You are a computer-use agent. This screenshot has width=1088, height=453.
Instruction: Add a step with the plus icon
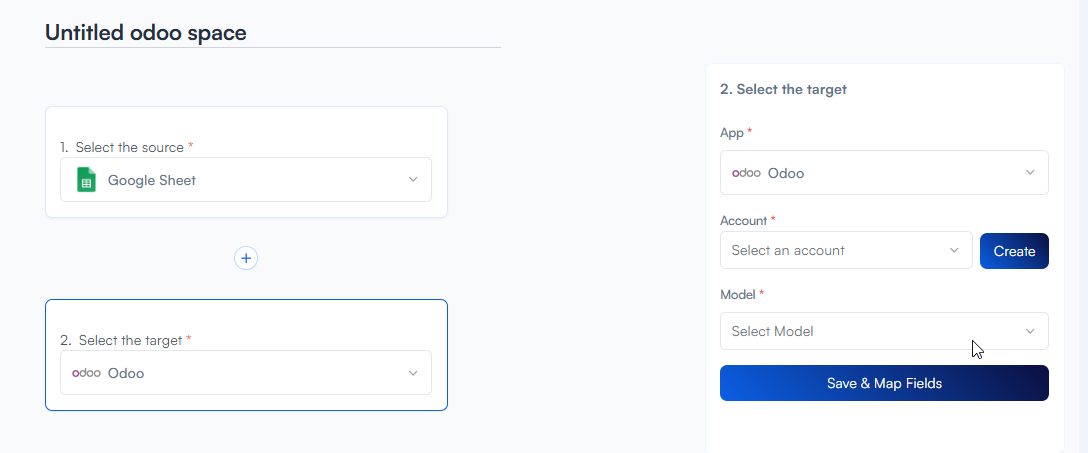coord(246,258)
